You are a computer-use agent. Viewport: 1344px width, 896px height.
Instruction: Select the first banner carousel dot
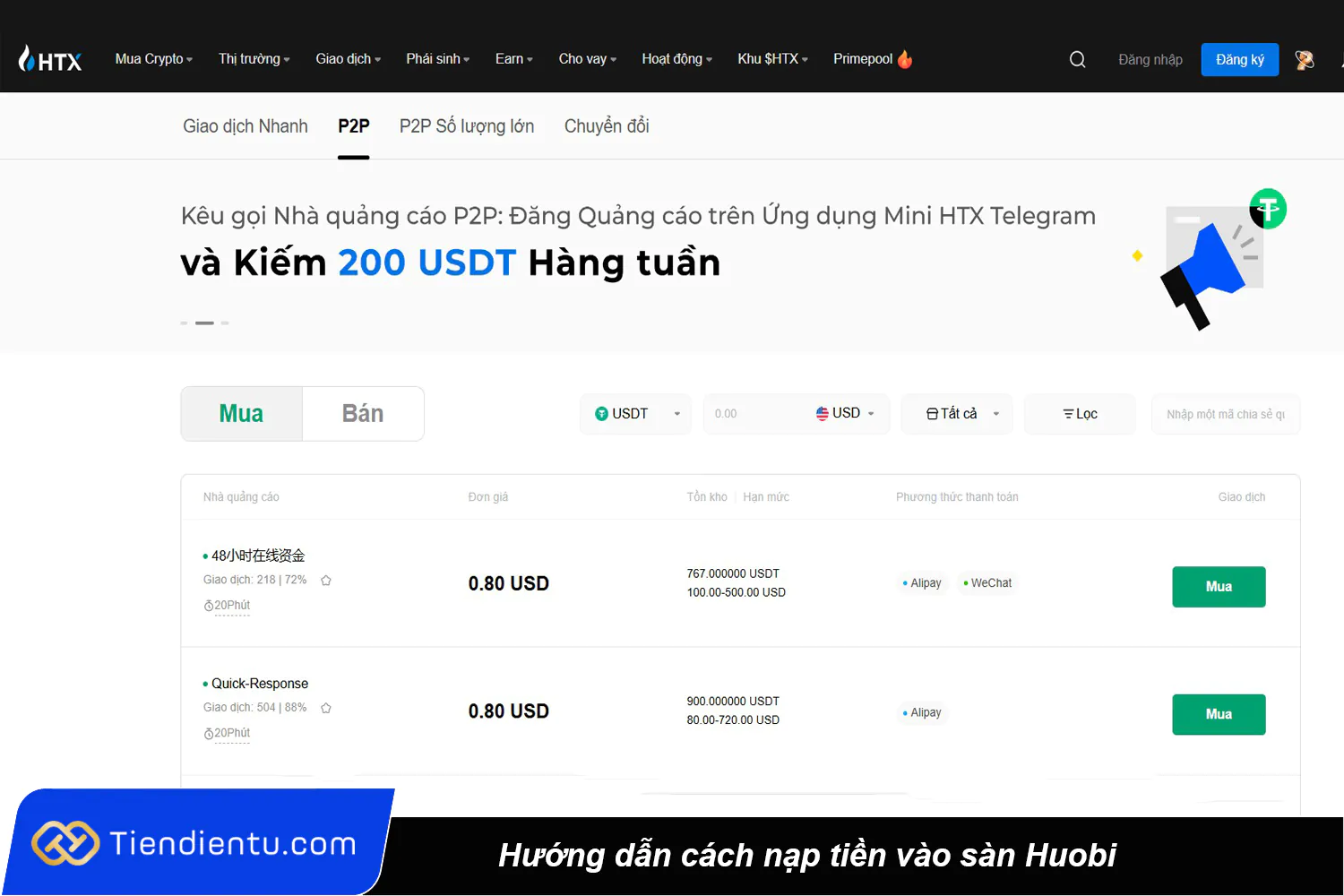pos(184,323)
